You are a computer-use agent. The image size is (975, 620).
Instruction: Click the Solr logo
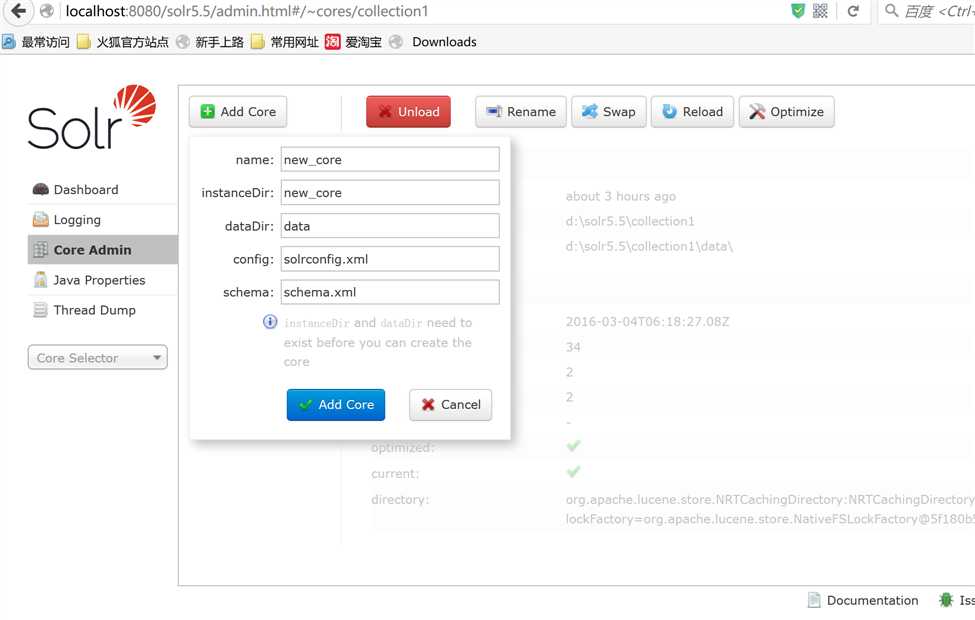pyautogui.click(x=92, y=117)
